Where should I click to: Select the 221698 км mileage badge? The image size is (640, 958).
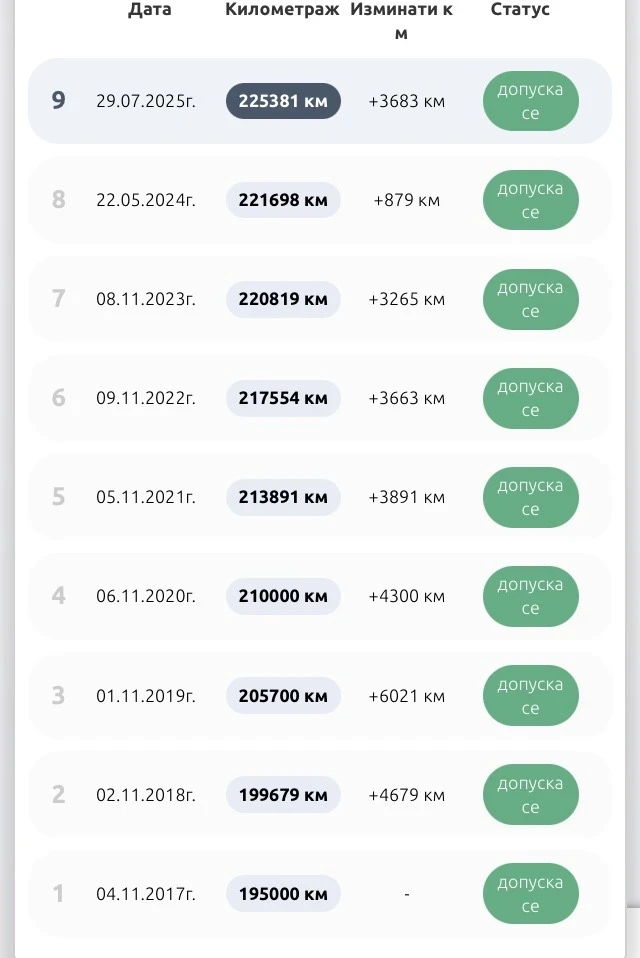click(283, 200)
